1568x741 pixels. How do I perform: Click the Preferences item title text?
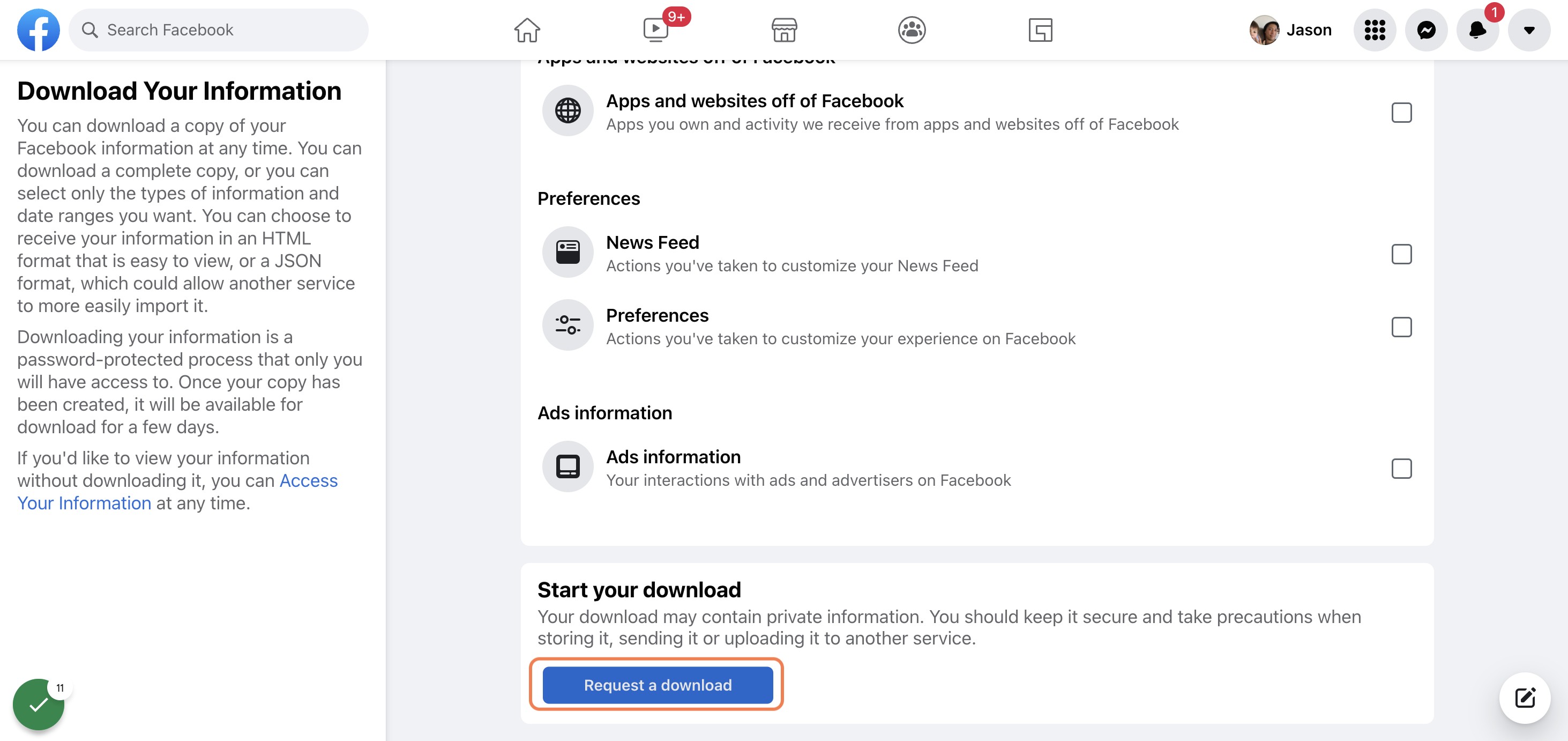click(658, 315)
